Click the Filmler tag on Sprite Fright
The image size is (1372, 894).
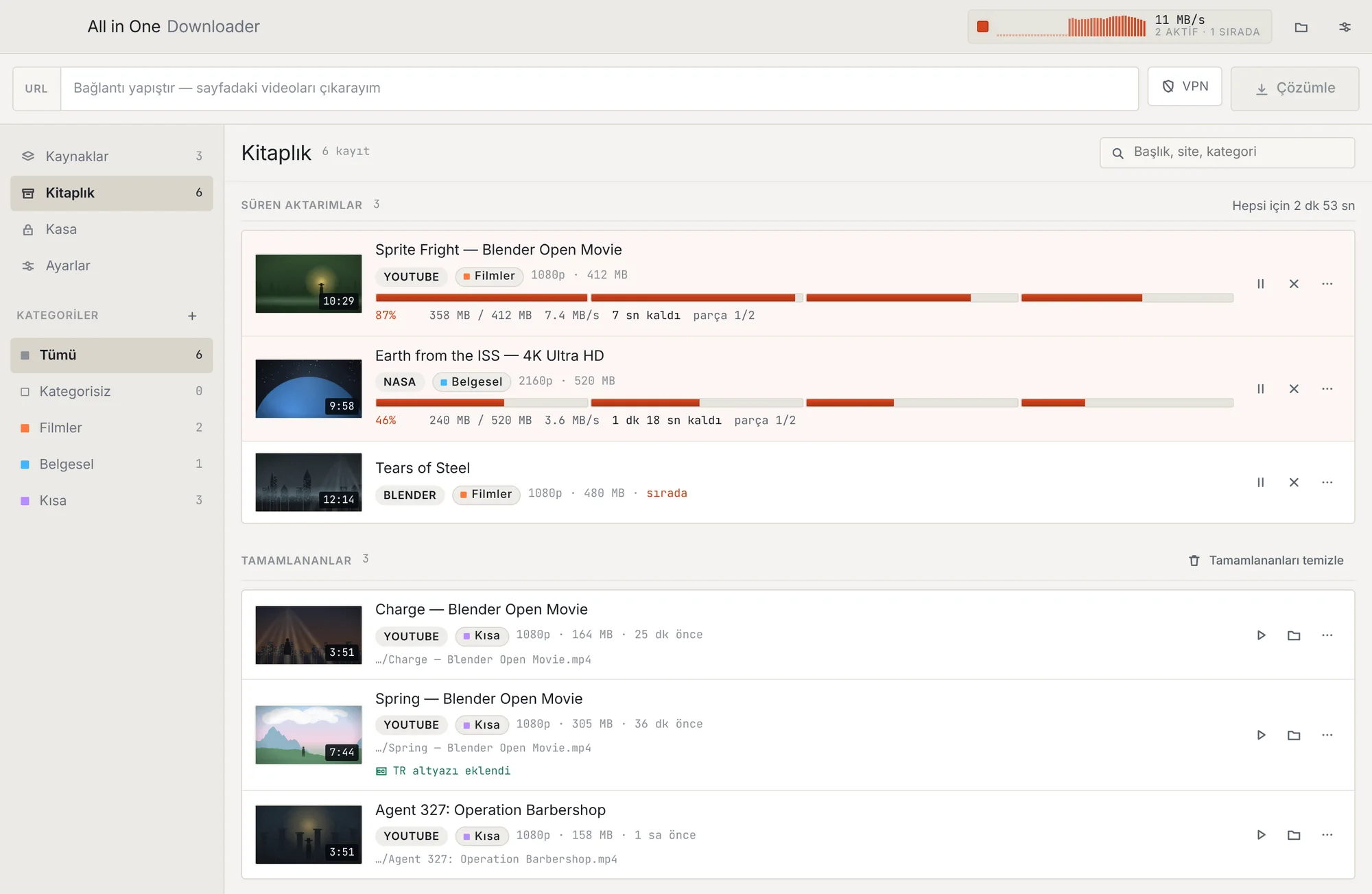pyautogui.click(x=489, y=276)
